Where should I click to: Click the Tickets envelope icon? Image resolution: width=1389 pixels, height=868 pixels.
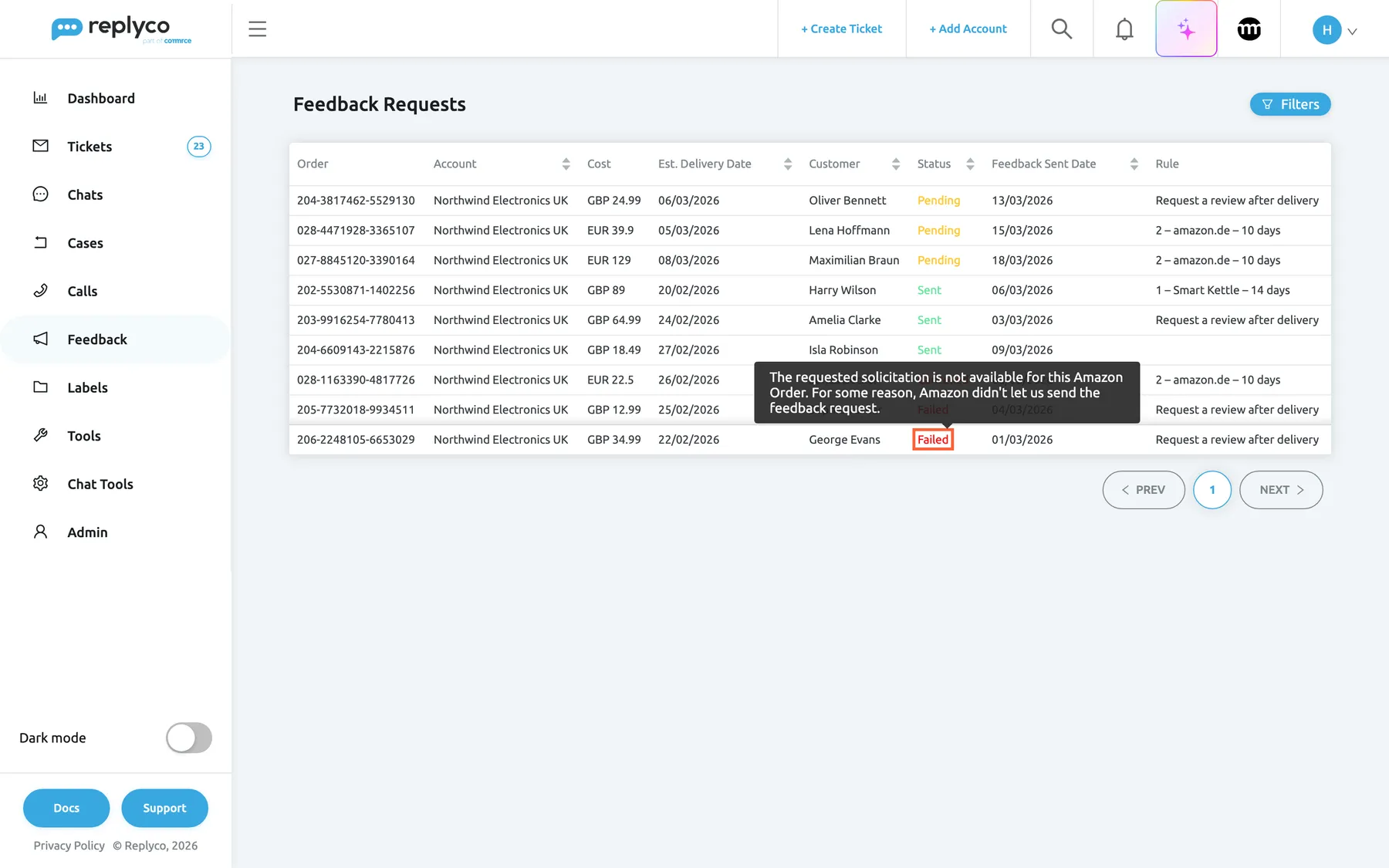[x=40, y=146]
